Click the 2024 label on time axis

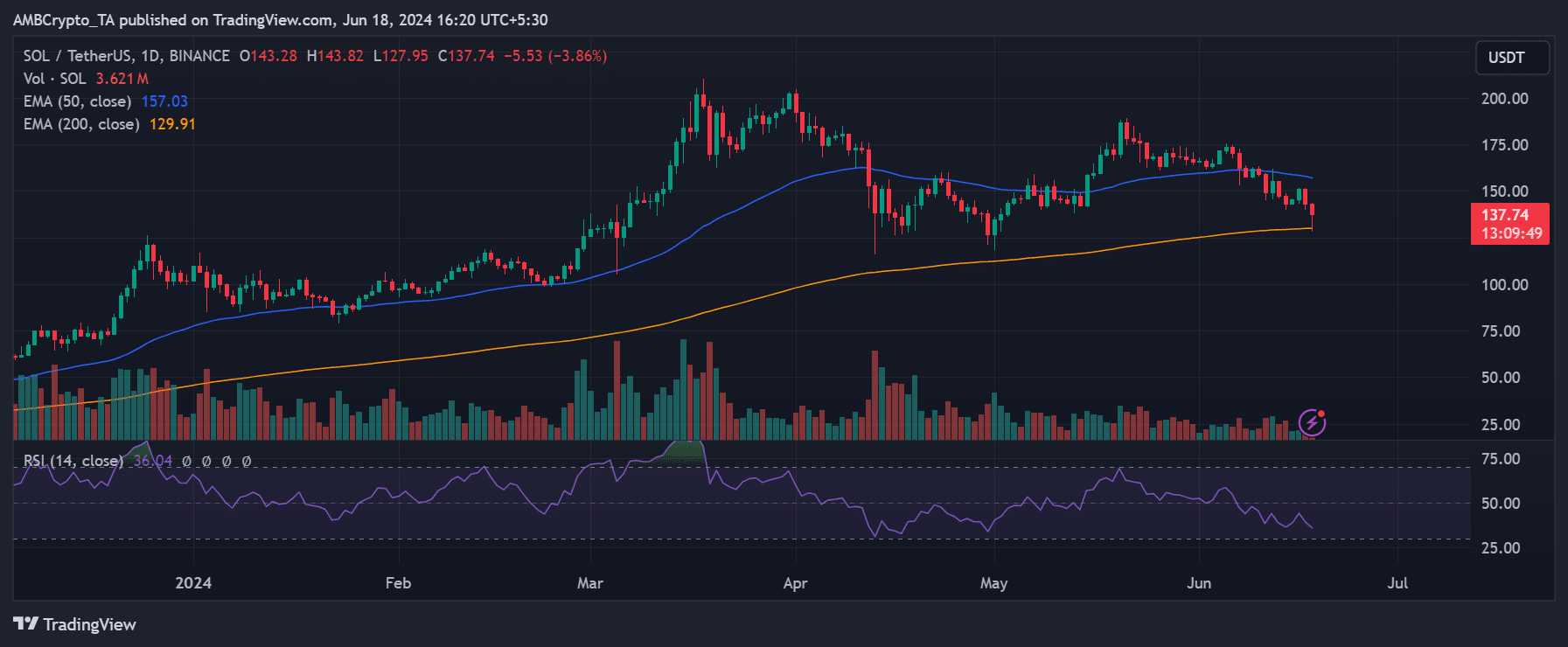click(193, 583)
